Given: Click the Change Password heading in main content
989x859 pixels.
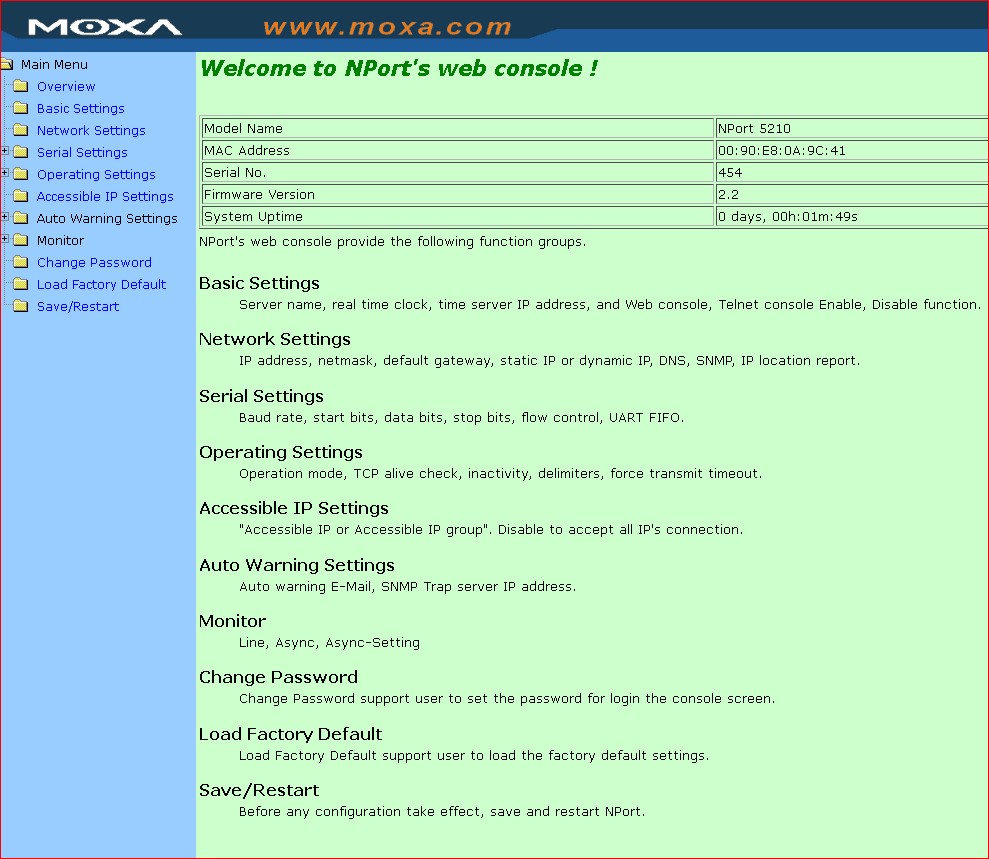Looking at the screenshot, I should coord(278,677).
